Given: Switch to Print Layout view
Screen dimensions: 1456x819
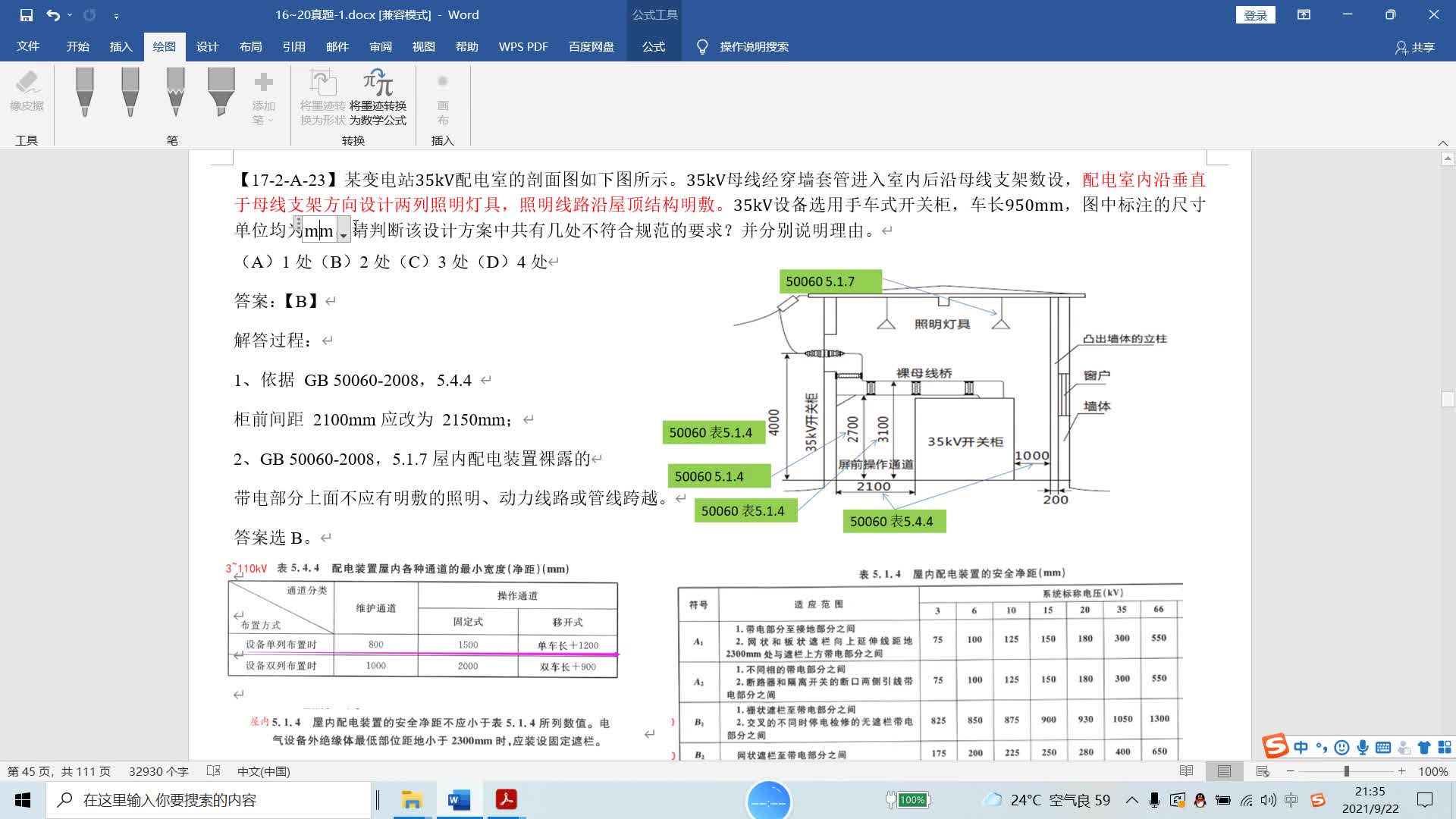Looking at the screenshot, I should 1224,771.
